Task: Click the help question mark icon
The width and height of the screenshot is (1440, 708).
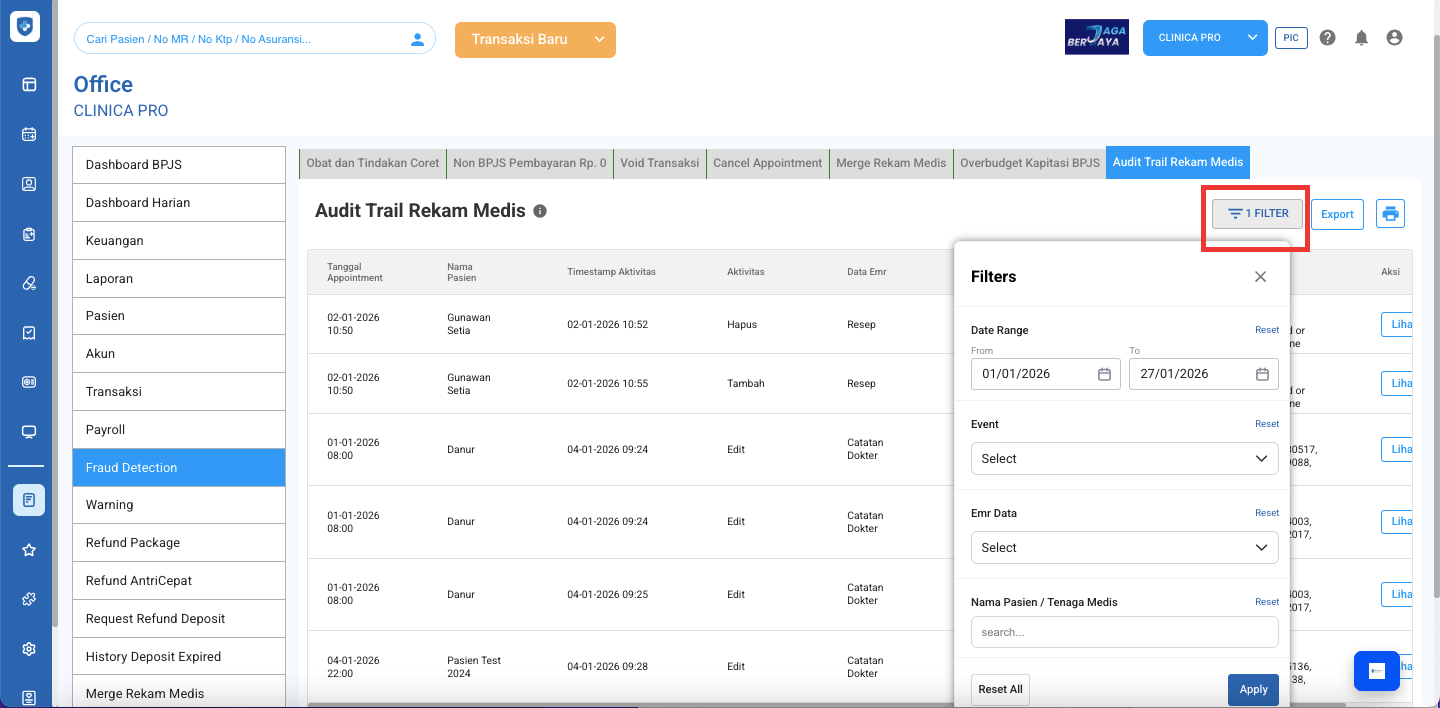Action: pyautogui.click(x=1327, y=38)
